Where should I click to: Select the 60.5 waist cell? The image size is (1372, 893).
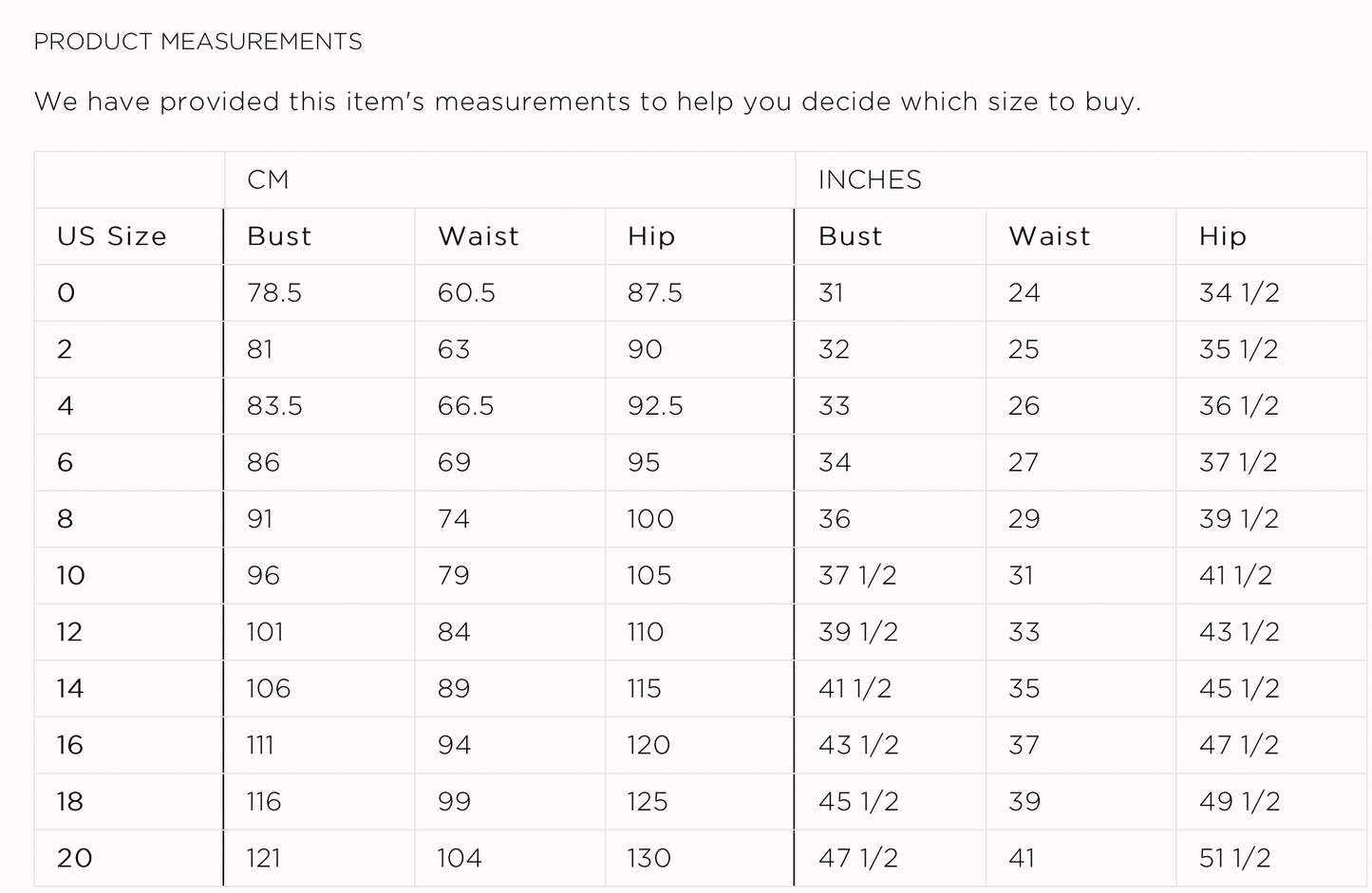pyautogui.click(x=466, y=292)
